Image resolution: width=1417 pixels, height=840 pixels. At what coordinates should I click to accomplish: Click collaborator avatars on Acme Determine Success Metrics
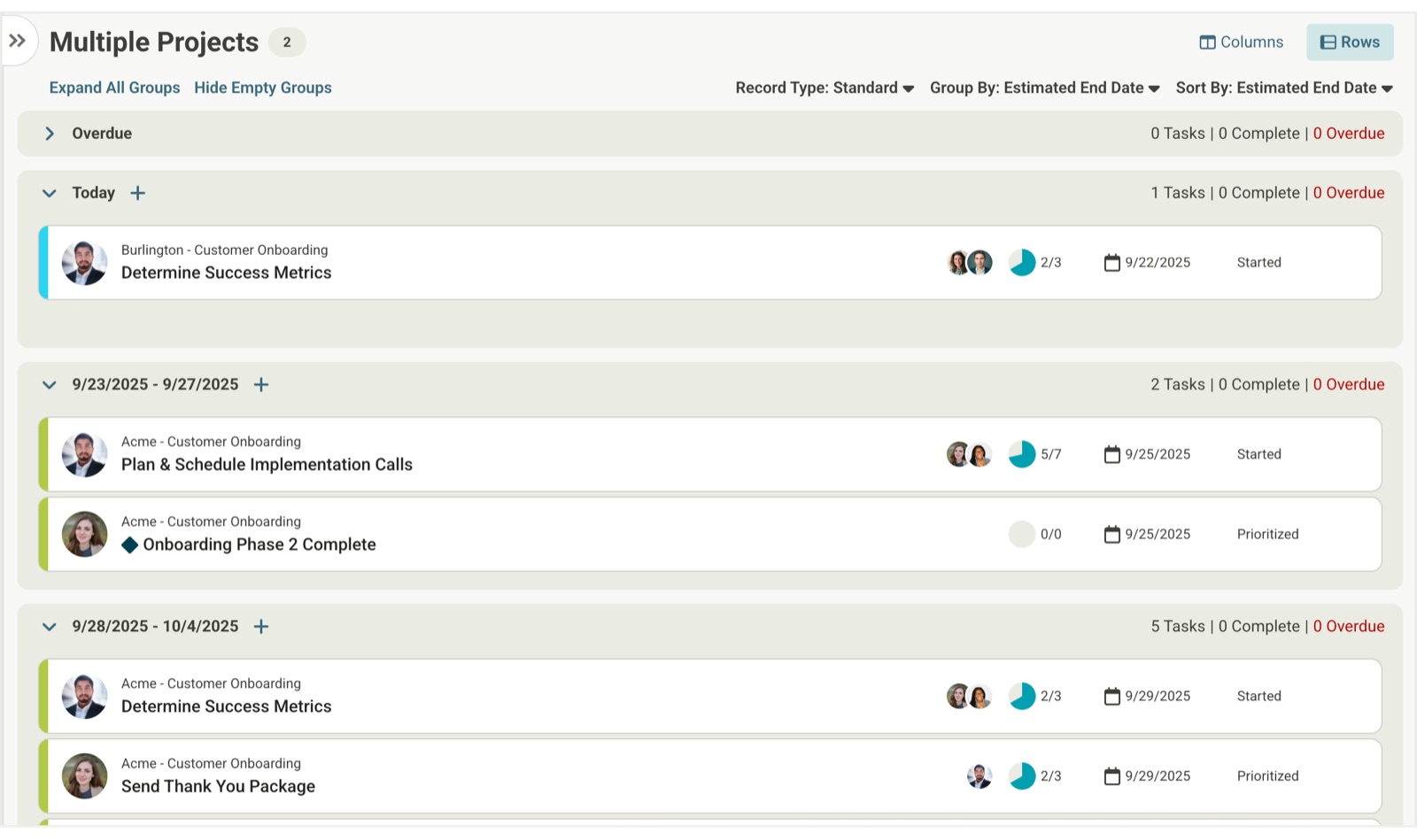click(969, 696)
